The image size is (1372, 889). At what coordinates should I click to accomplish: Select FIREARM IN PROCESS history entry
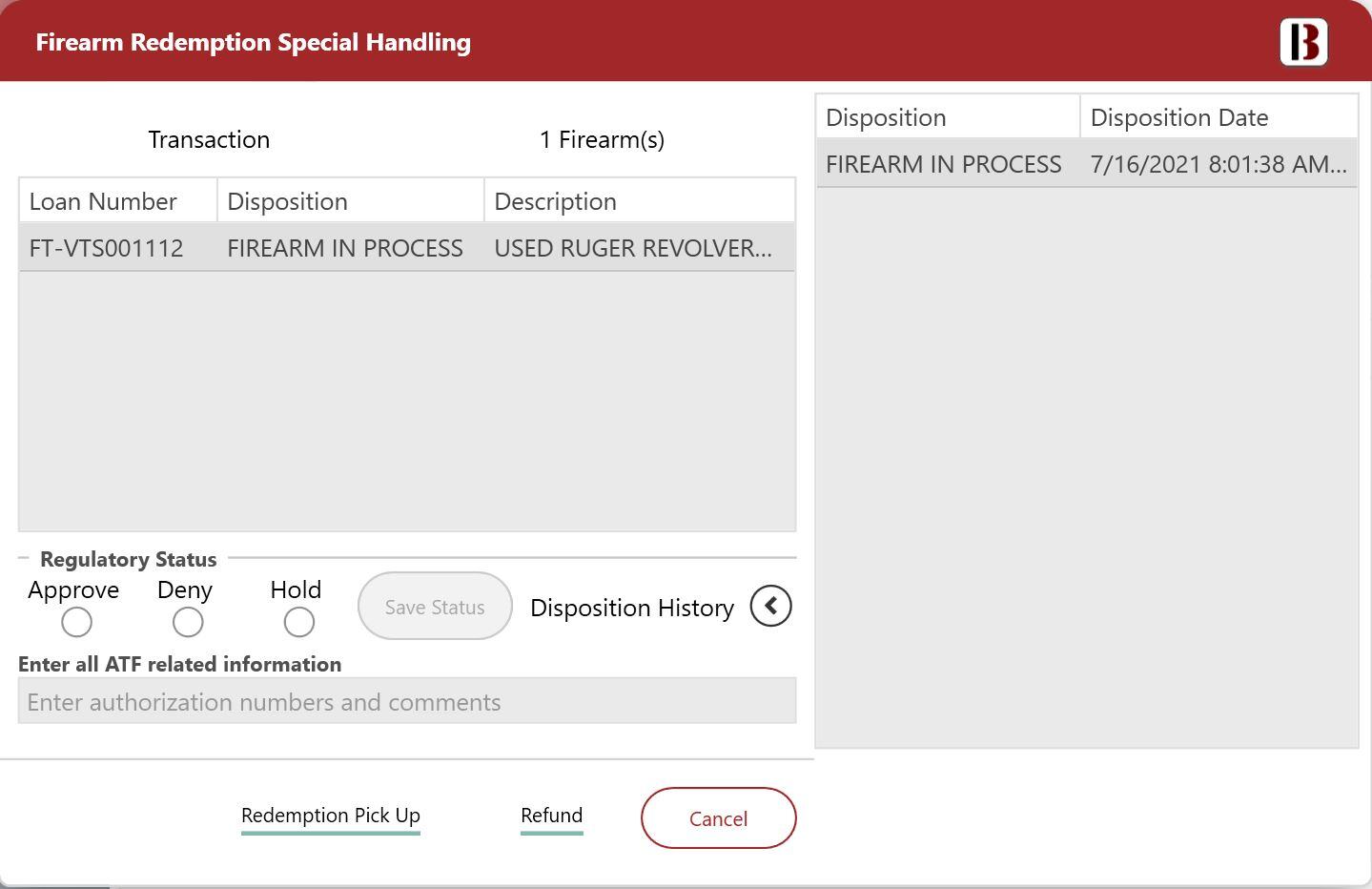click(943, 165)
